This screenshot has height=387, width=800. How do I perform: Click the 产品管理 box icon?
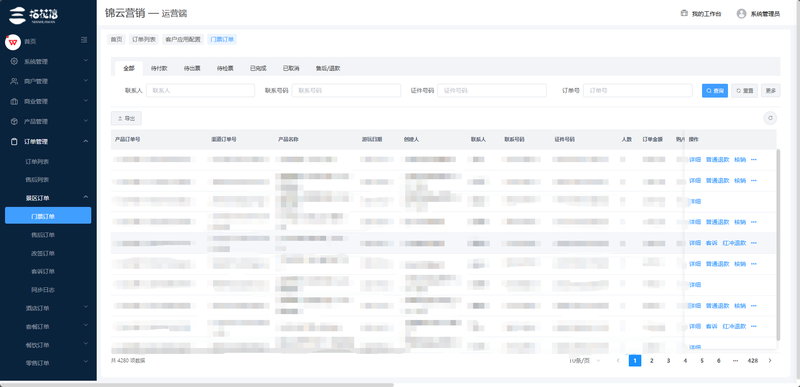[14, 121]
